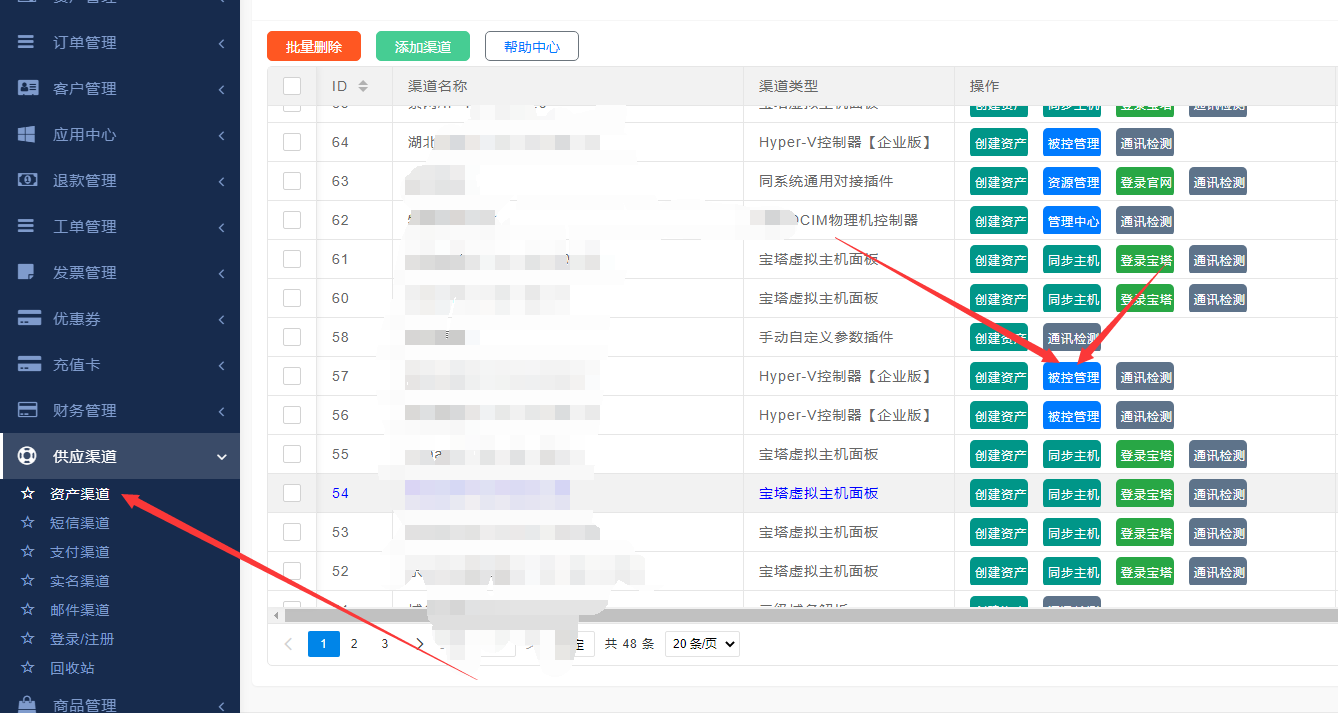Open 实名渠道 submenu item
Screen dimensions: 1338x713
tap(80, 581)
